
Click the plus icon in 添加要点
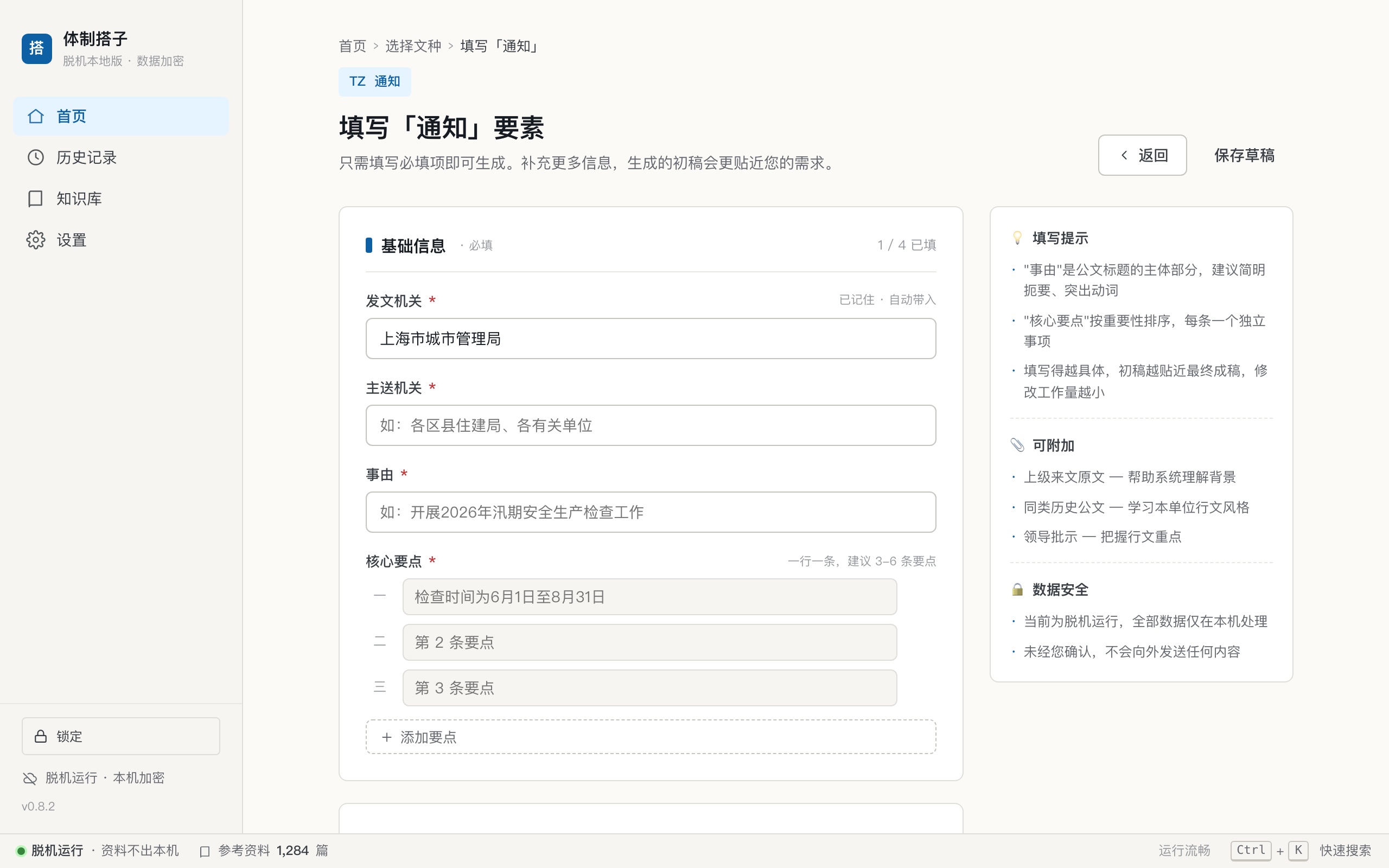(x=387, y=737)
